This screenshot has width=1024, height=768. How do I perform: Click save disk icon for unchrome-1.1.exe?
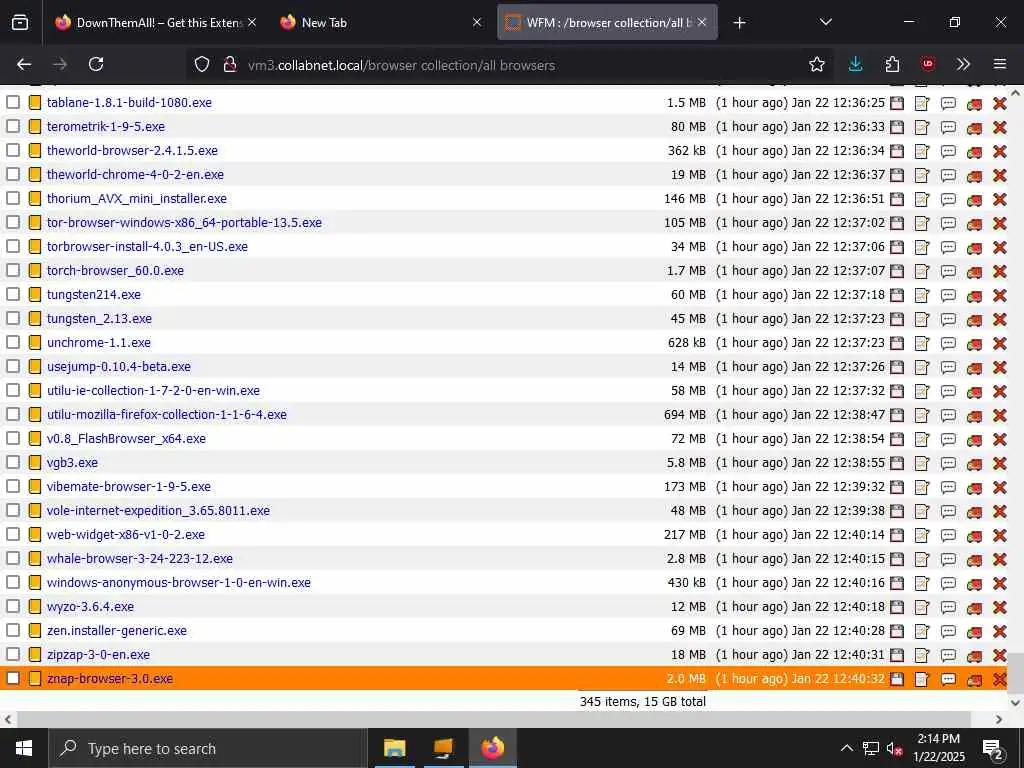tap(897, 344)
